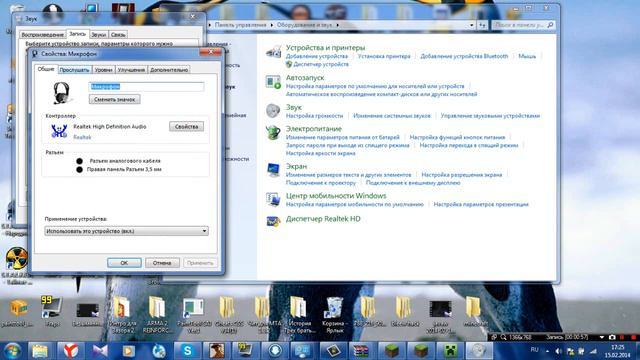Open Звуки tab in Звук window
Image resolution: width=640 pixels, height=360 pixels.
click(x=98, y=35)
